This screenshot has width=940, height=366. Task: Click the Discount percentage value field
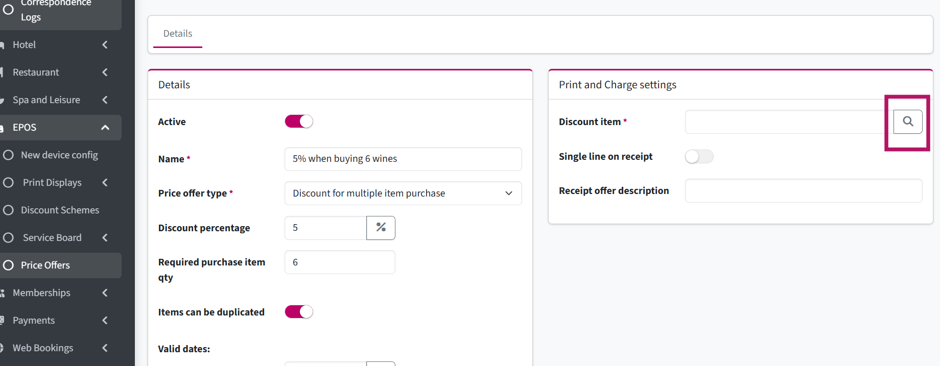pos(326,228)
